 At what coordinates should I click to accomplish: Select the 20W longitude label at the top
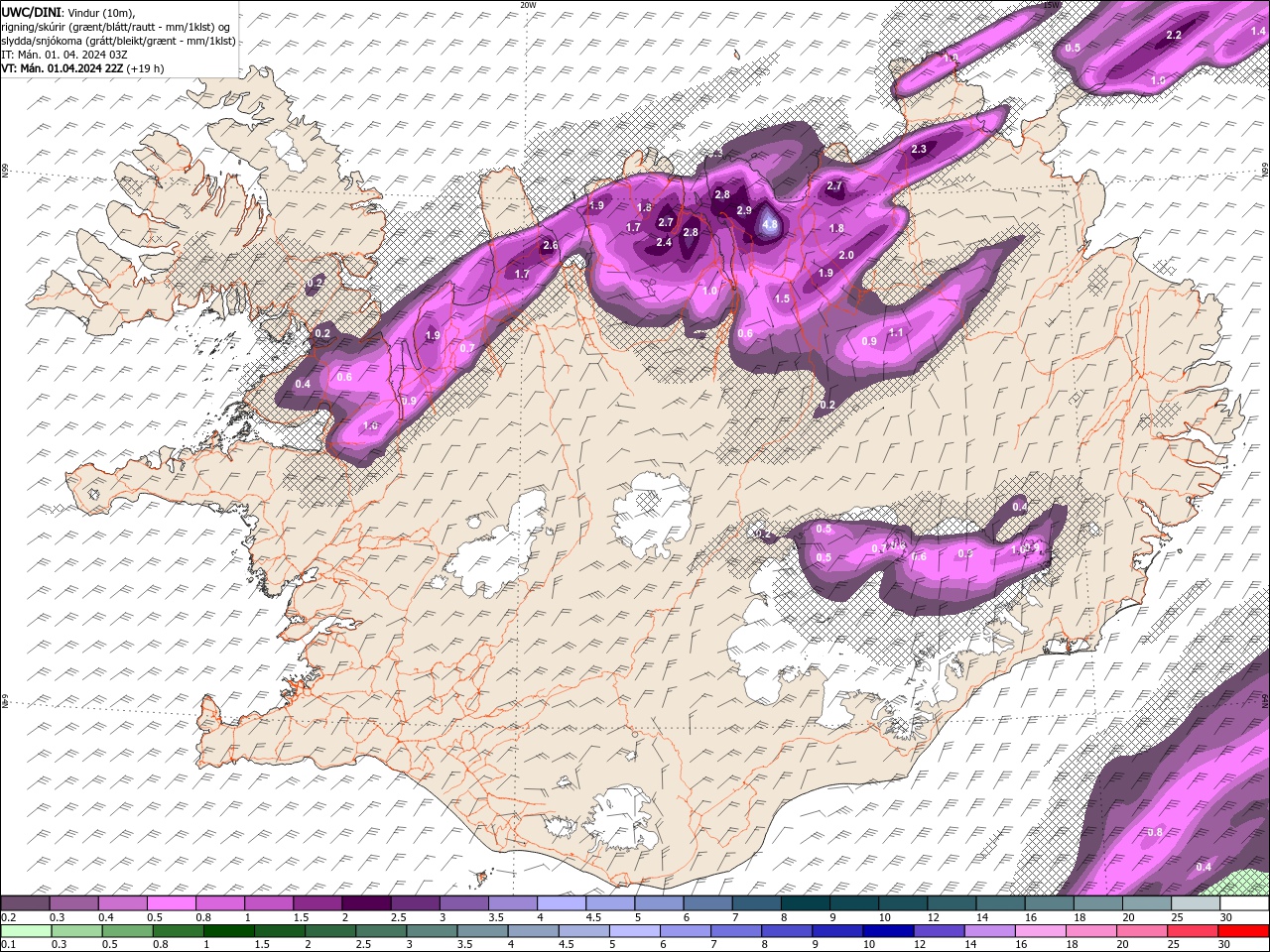pyautogui.click(x=529, y=5)
